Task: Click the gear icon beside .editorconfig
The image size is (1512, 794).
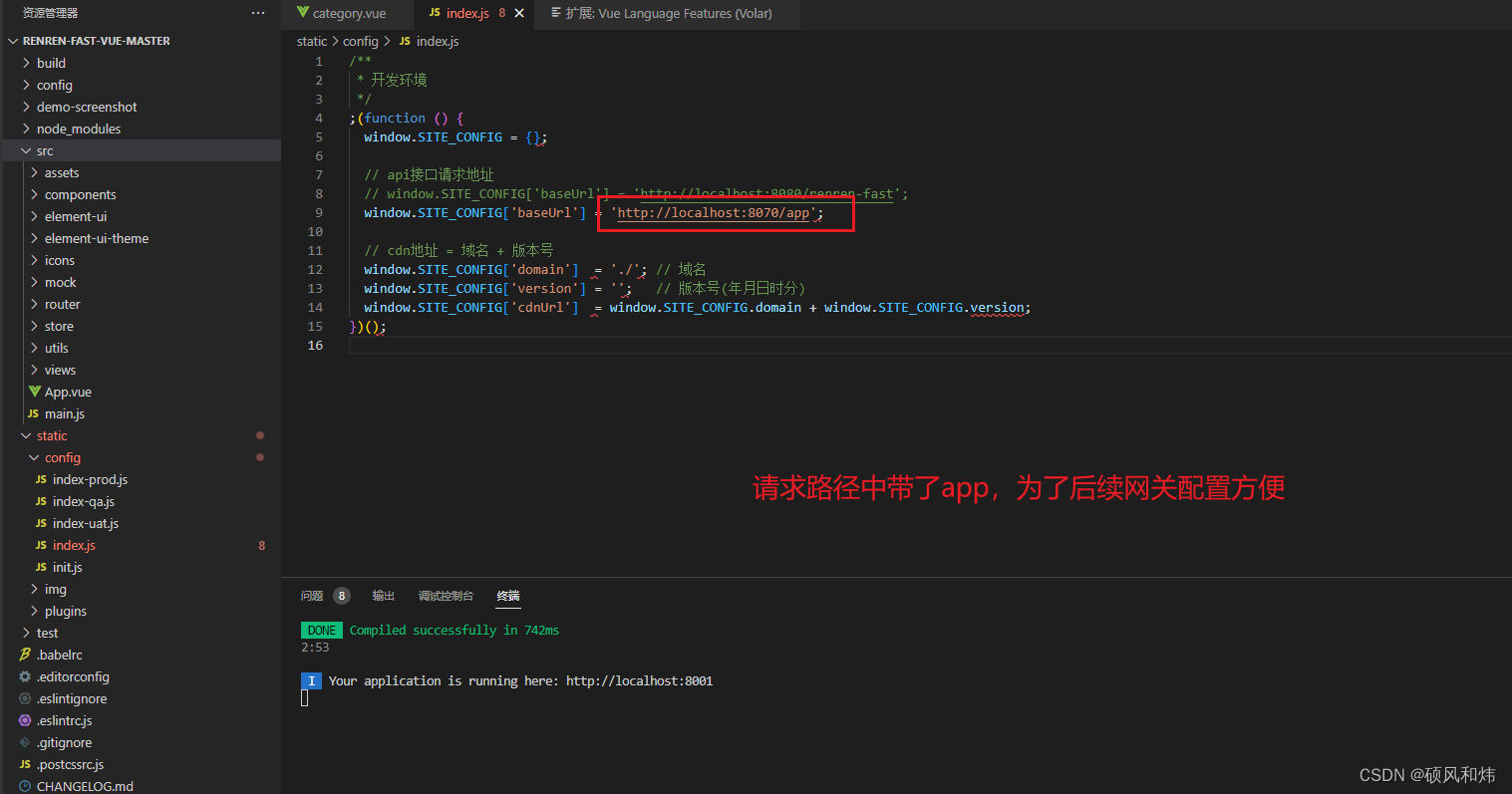Action: [x=25, y=676]
